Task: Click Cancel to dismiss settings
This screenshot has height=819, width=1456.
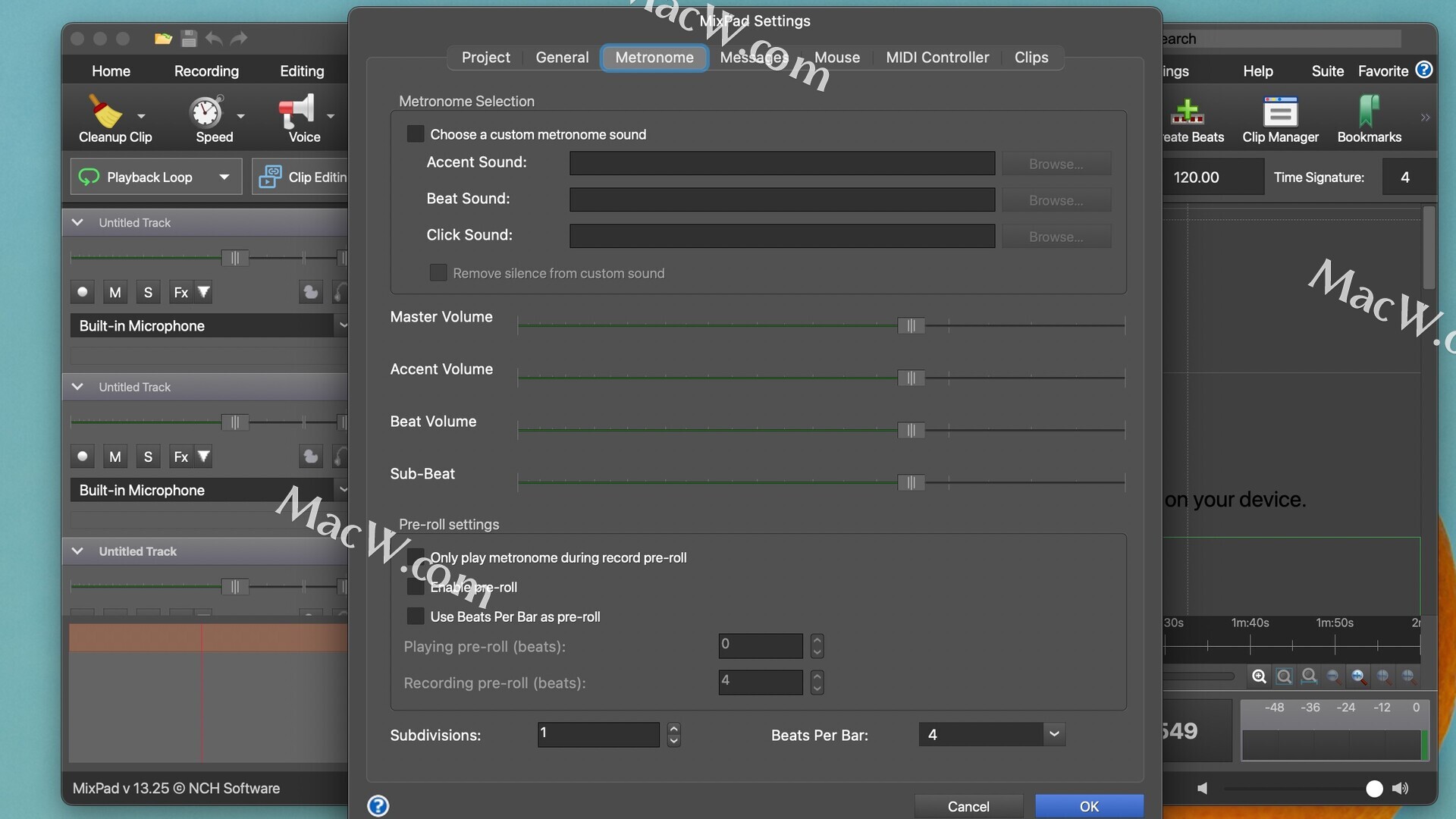Action: (968, 806)
